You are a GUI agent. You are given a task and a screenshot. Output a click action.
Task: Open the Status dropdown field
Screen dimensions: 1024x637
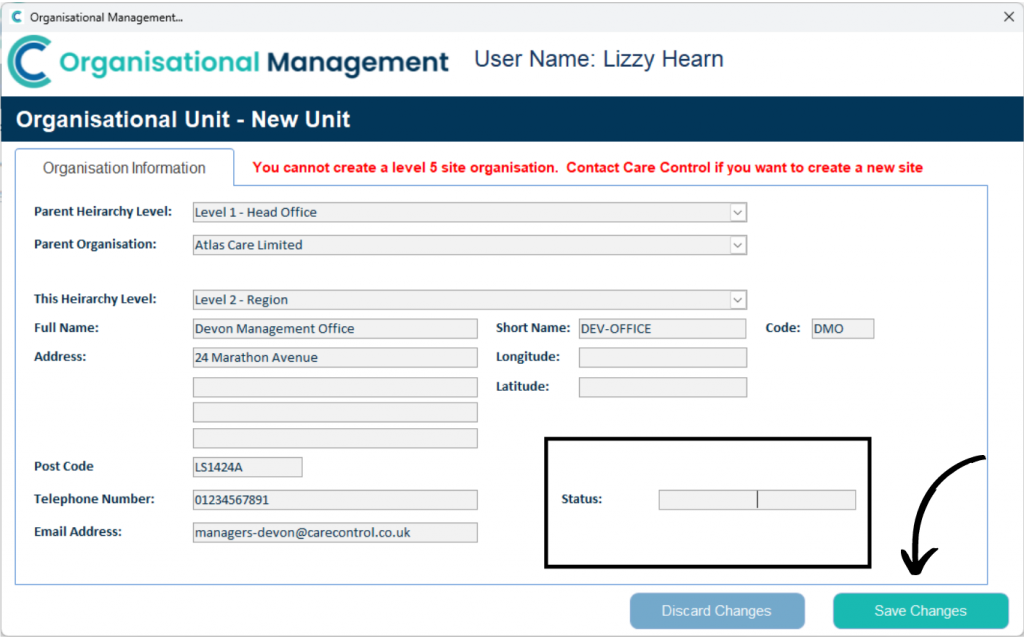coord(757,500)
